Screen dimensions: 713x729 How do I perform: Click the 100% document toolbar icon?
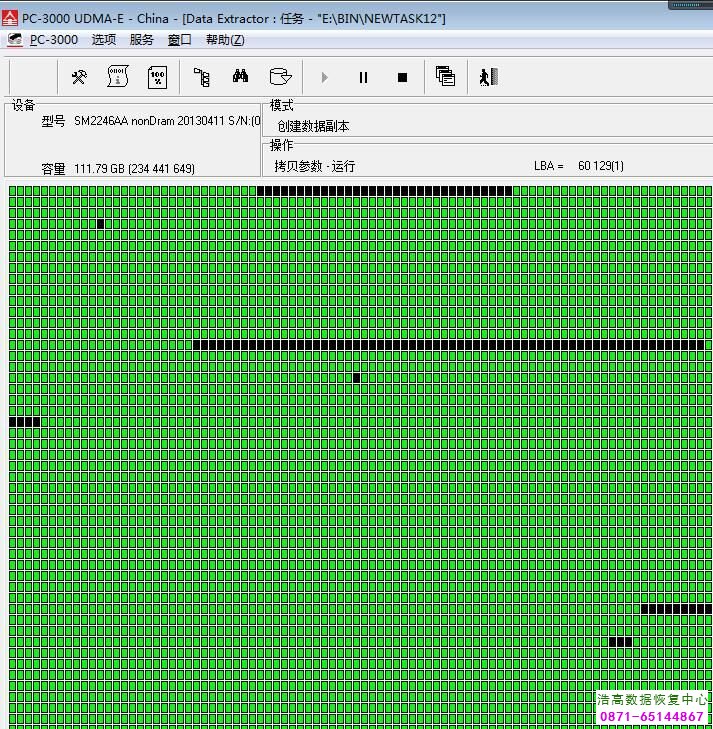click(157, 77)
